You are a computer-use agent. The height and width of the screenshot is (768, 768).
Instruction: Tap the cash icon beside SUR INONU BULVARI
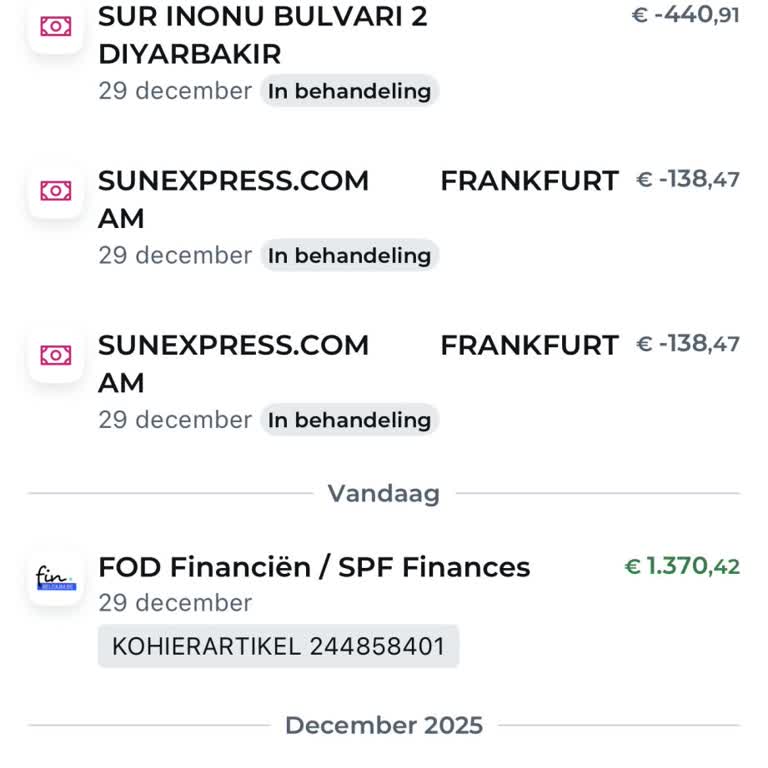[x=56, y=26]
